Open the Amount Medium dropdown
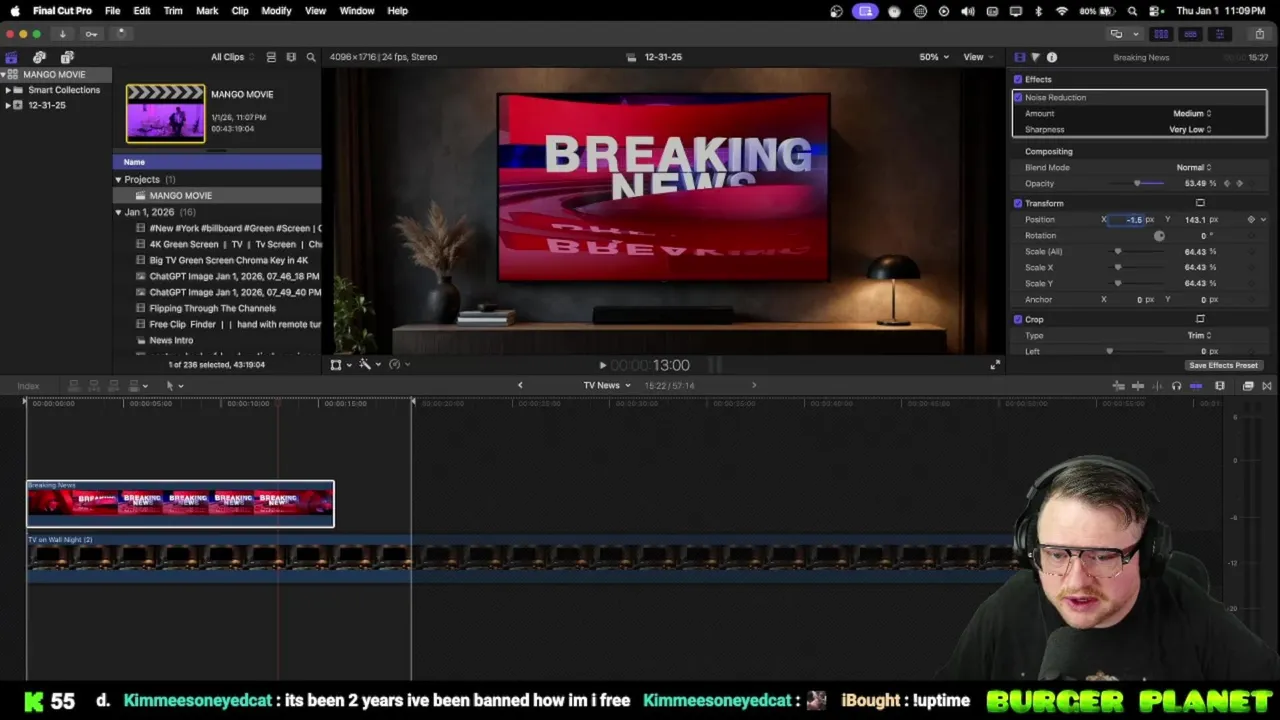This screenshot has height=720, width=1280. coord(1192,113)
